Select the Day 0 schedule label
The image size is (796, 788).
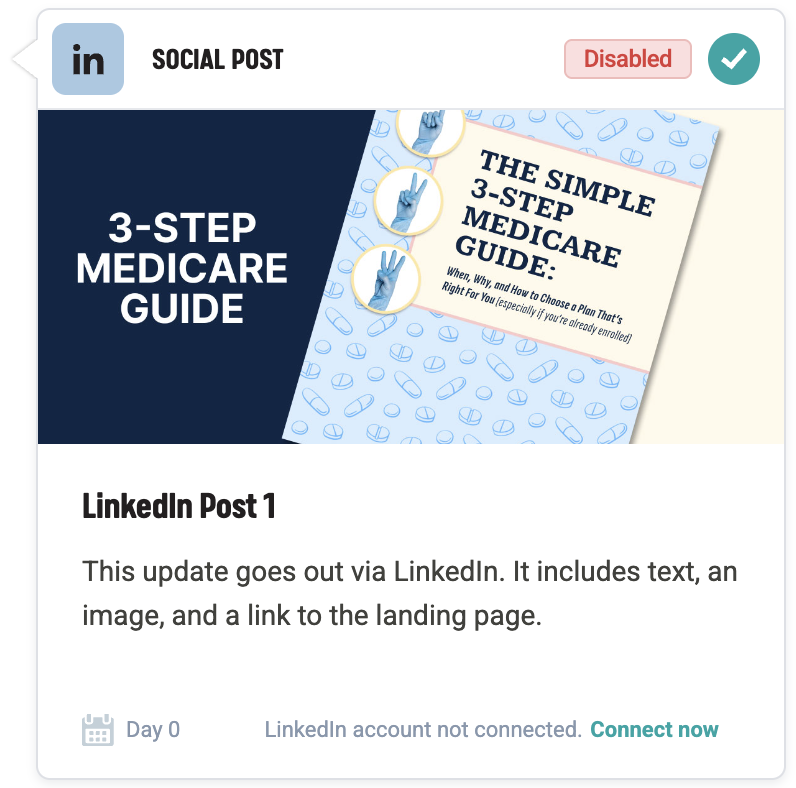pyautogui.click(x=153, y=729)
